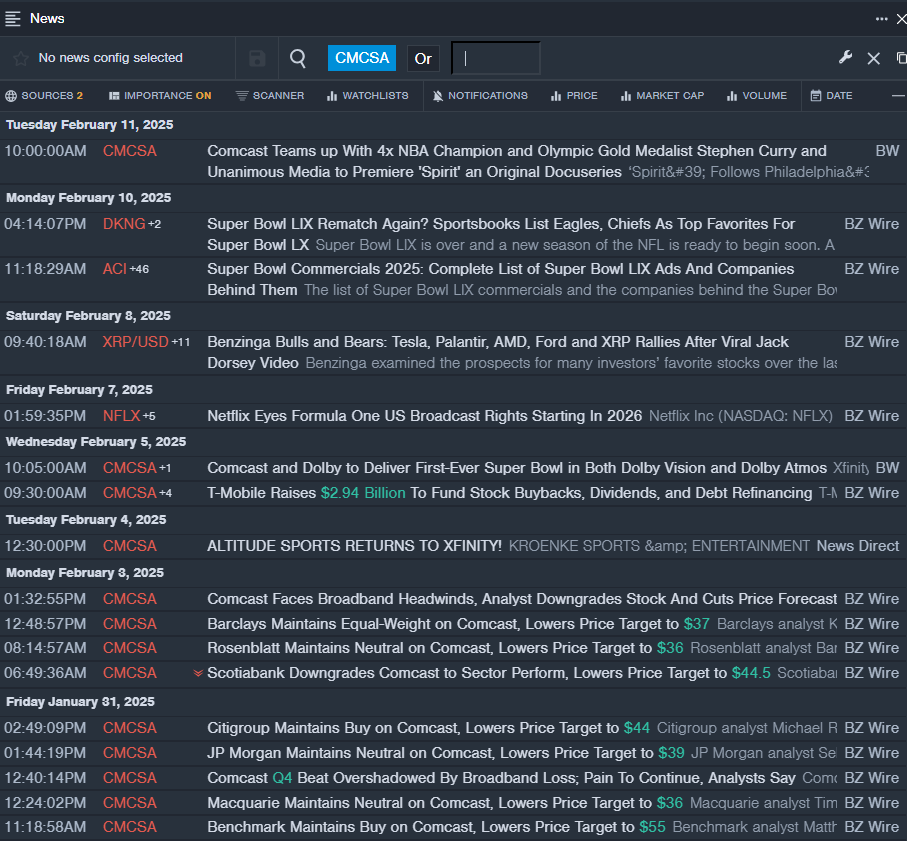Click the News Direct source label
The width and height of the screenshot is (907, 841).
pos(858,546)
